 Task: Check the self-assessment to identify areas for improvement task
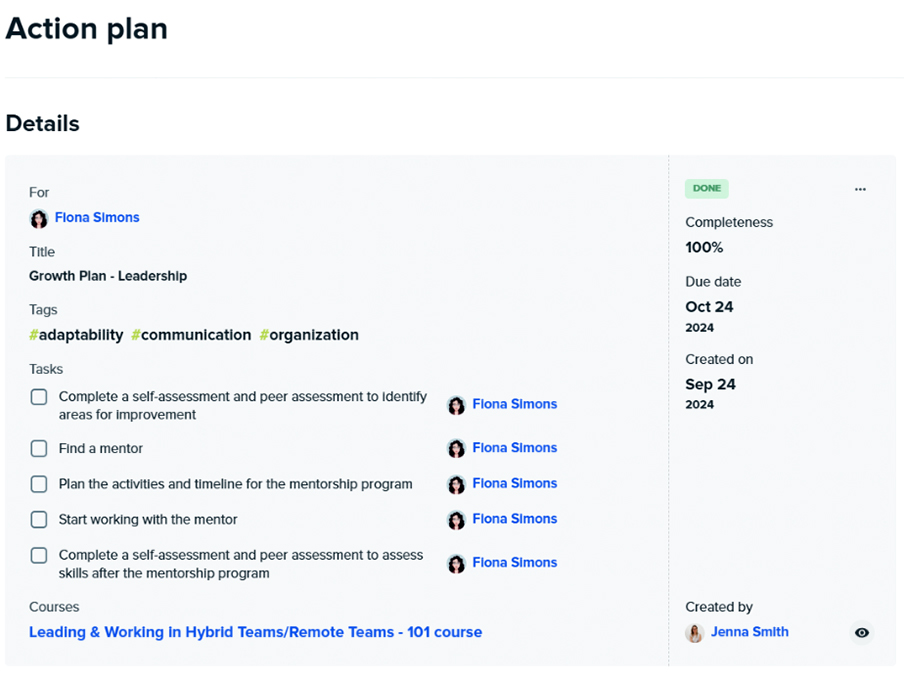(x=39, y=397)
